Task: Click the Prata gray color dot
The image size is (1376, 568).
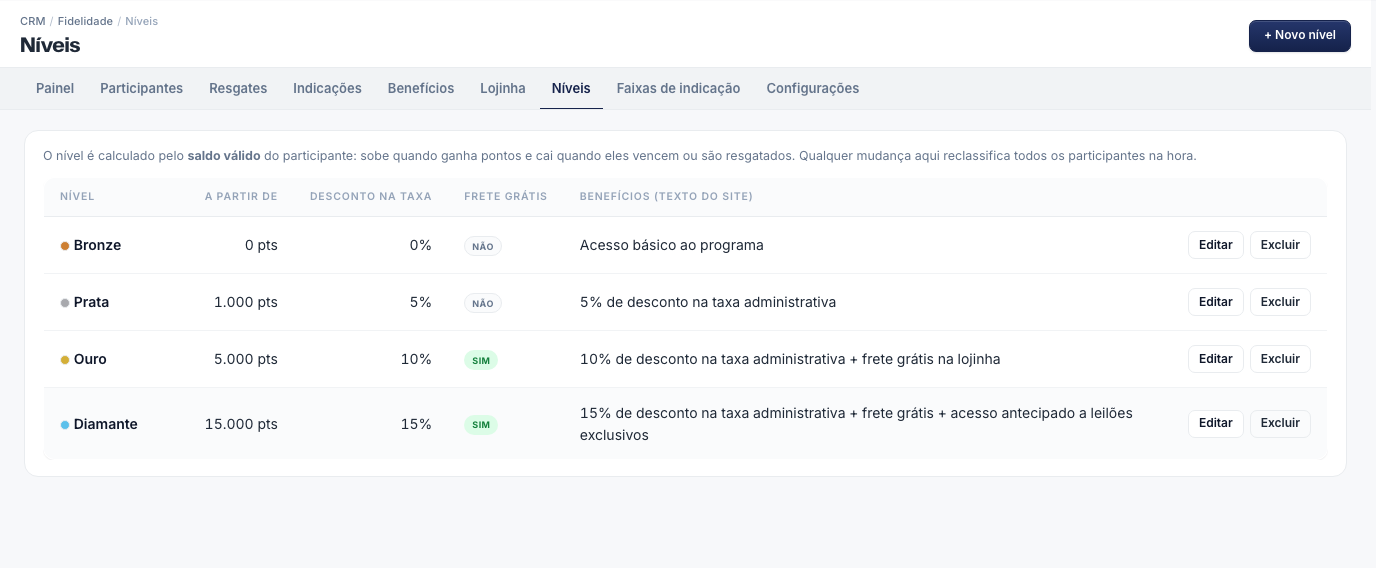Action: coord(65,303)
